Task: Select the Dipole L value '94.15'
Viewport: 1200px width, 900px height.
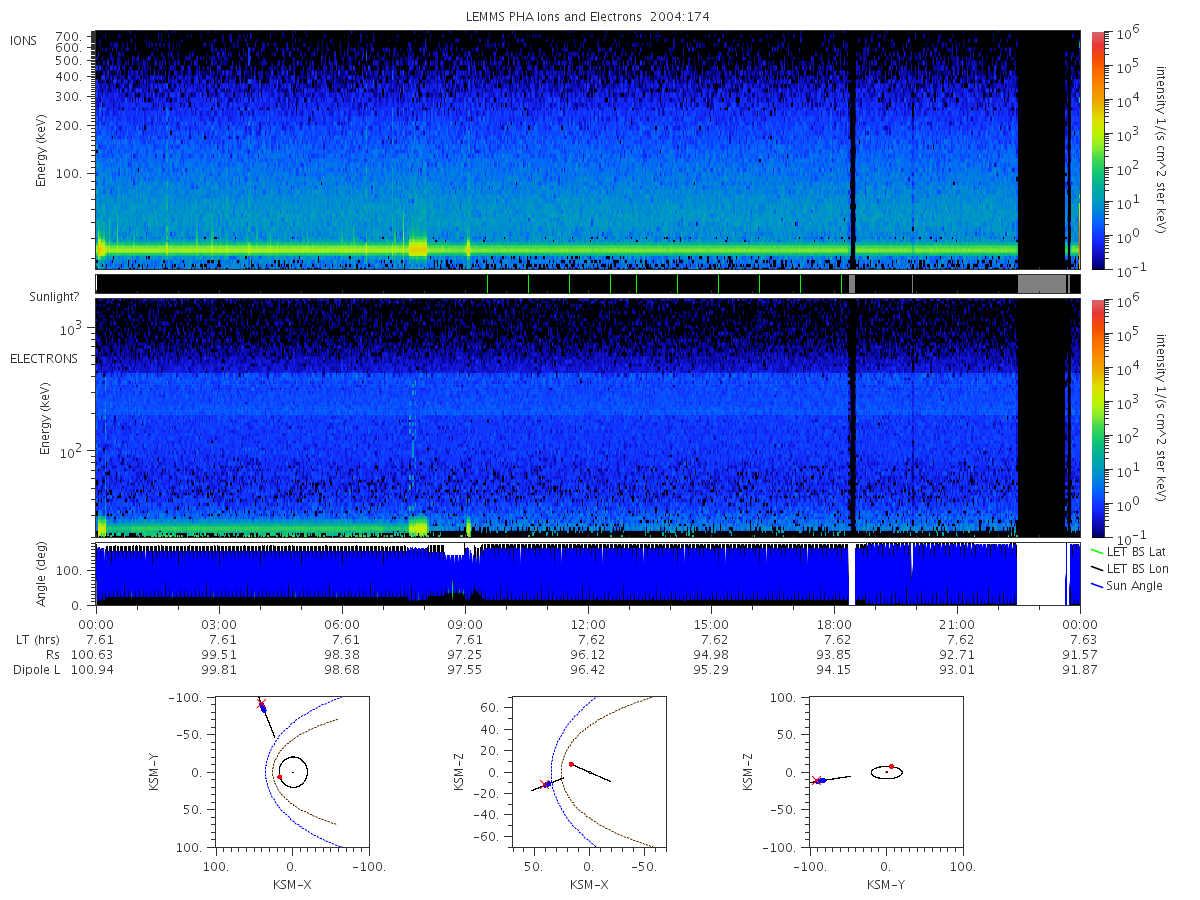Action: coord(835,669)
